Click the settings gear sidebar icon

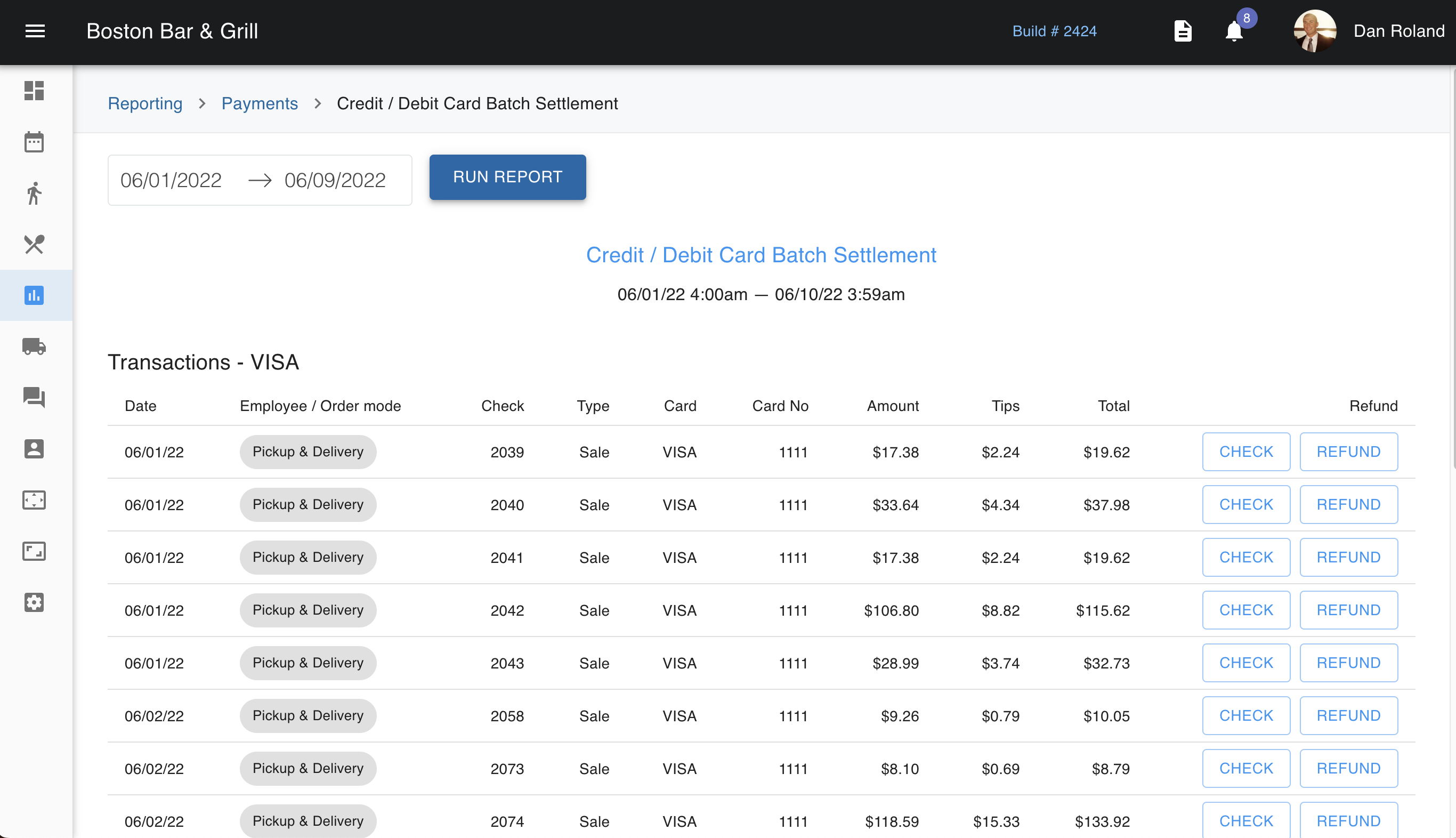34,602
